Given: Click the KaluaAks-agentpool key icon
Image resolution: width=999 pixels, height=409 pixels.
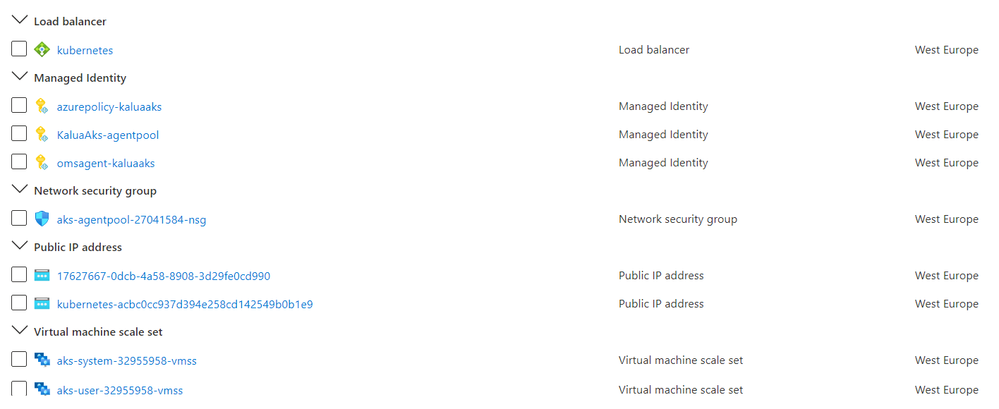Looking at the screenshot, I should click(x=41, y=134).
